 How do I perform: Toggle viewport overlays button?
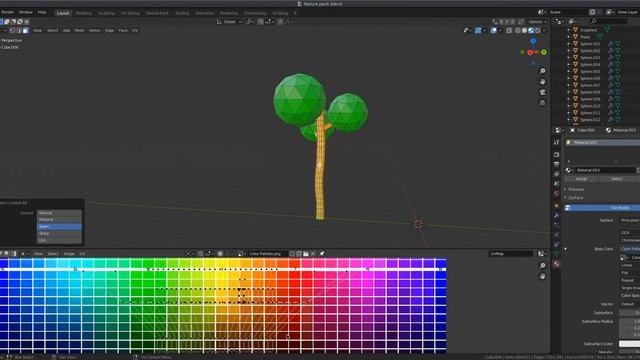click(x=494, y=30)
